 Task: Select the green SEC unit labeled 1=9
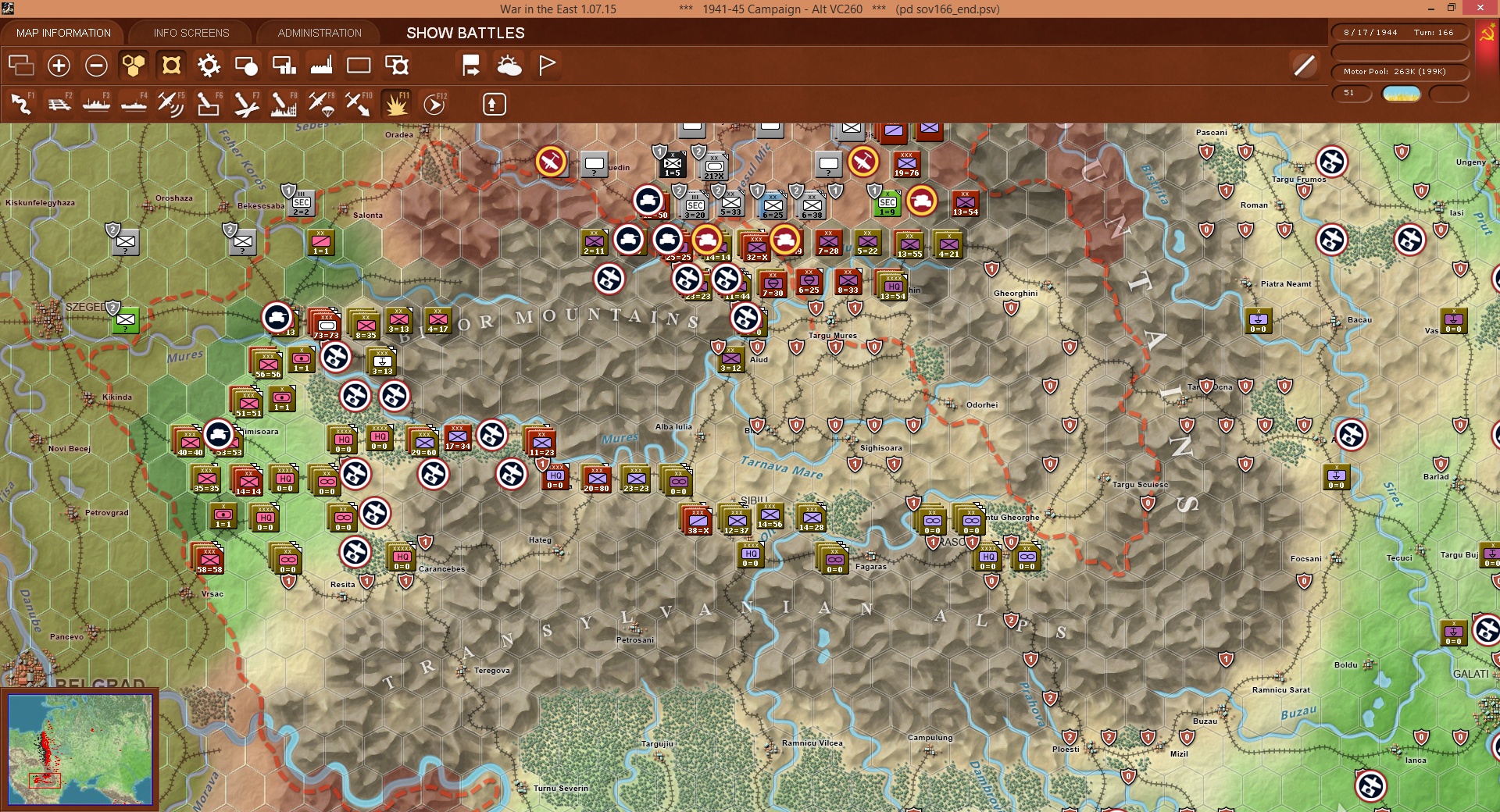click(x=887, y=203)
